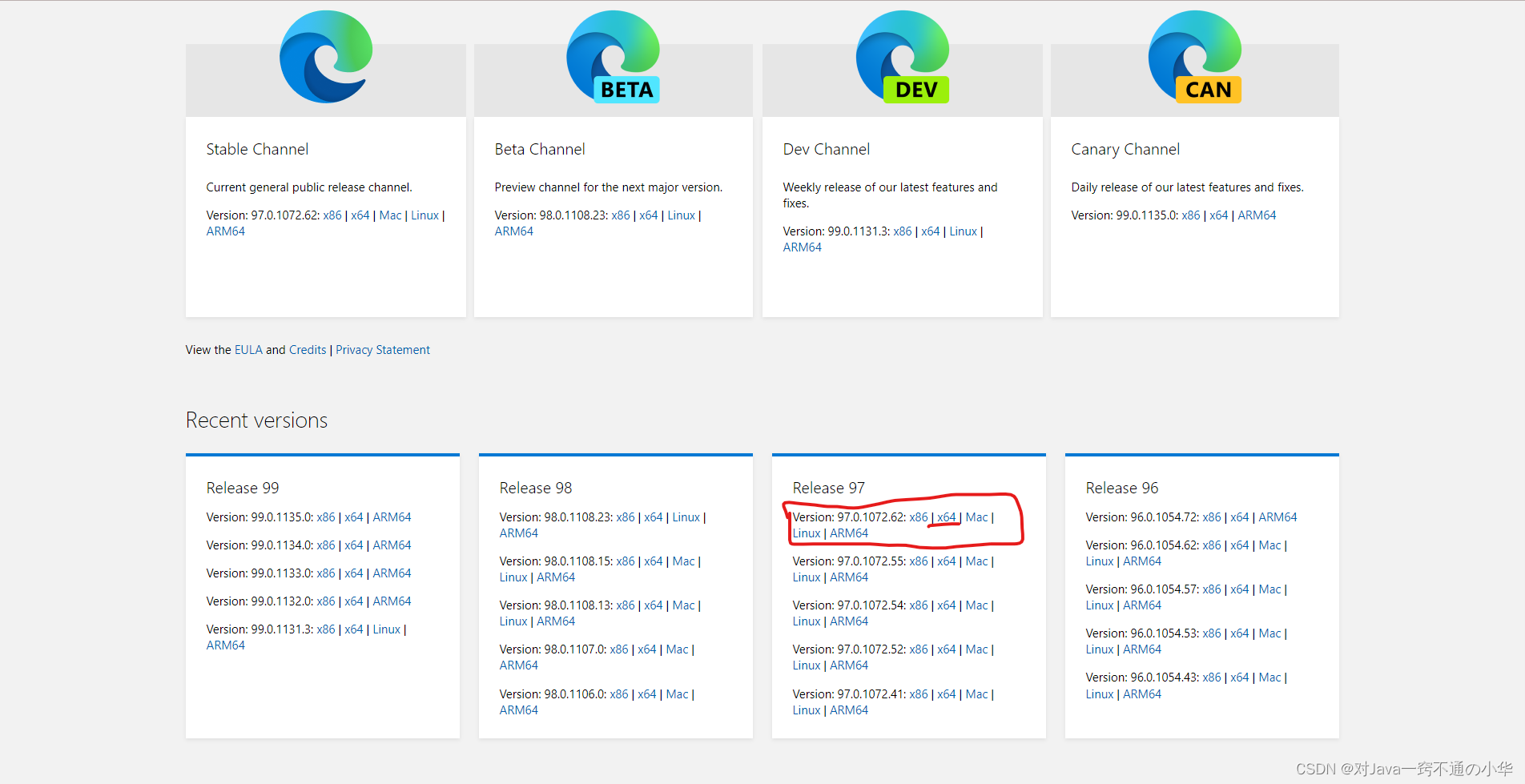Download Release 98 version 98.0.1108.23 x64
Image resolution: width=1525 pixels, height=784 pixels.
click(x=654, y=517)
